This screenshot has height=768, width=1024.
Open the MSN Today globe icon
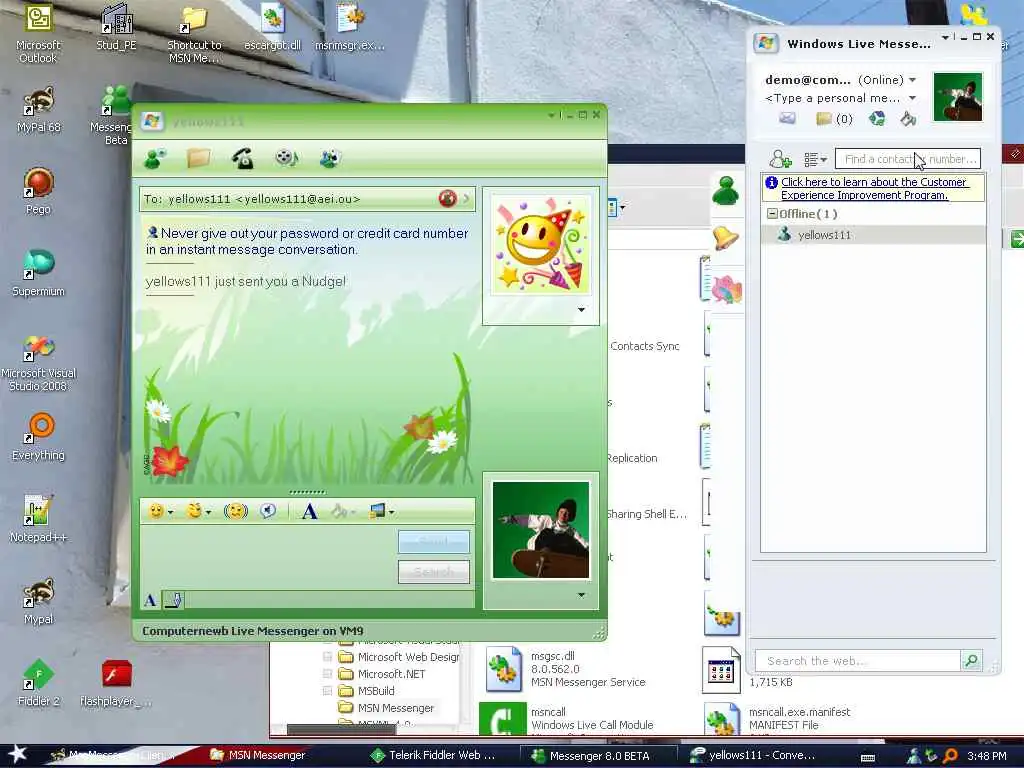(x=876, y=118)
